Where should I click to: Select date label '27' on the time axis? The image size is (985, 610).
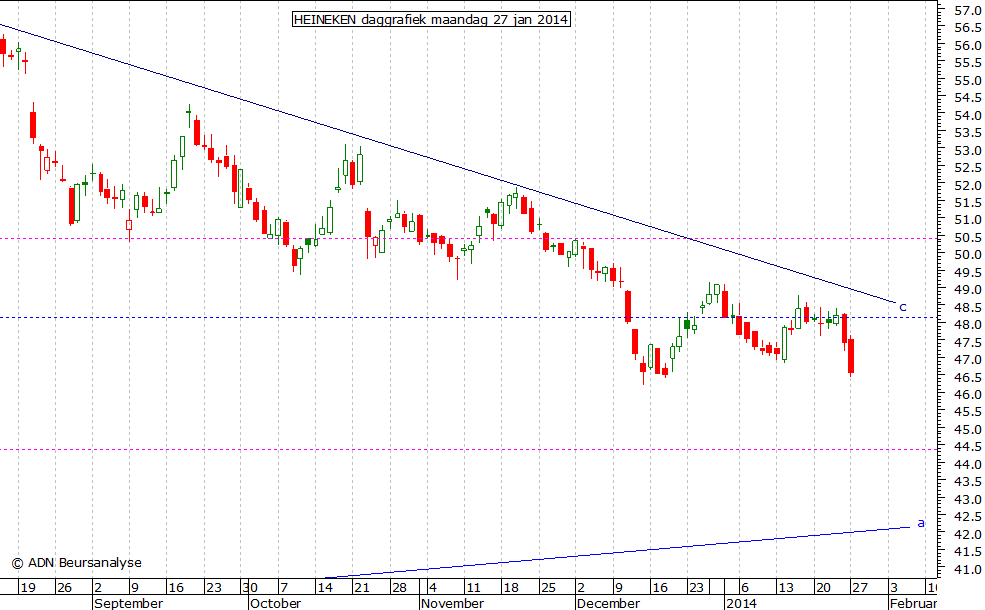(x=859, y=588)
